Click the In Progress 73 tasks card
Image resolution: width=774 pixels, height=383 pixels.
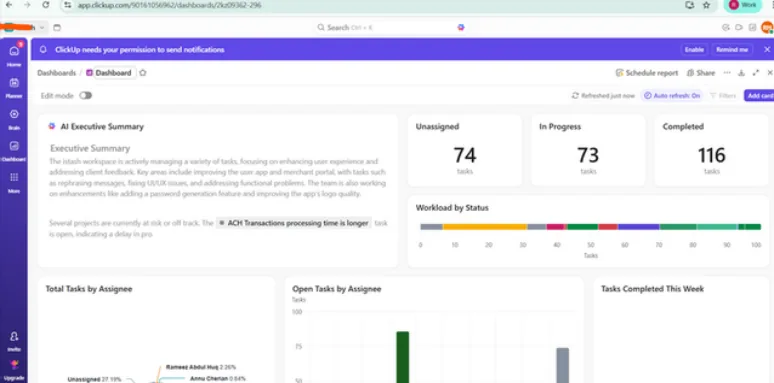pos(588,151)
